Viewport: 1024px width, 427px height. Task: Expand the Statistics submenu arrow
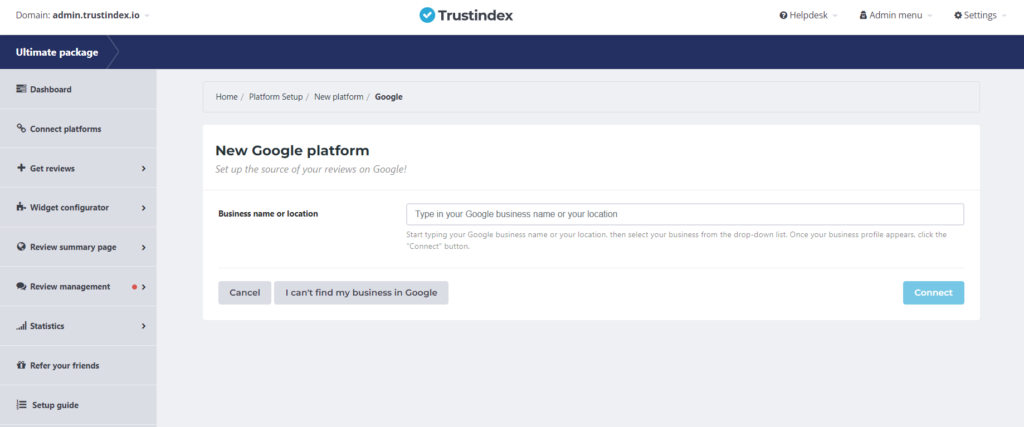144,326
